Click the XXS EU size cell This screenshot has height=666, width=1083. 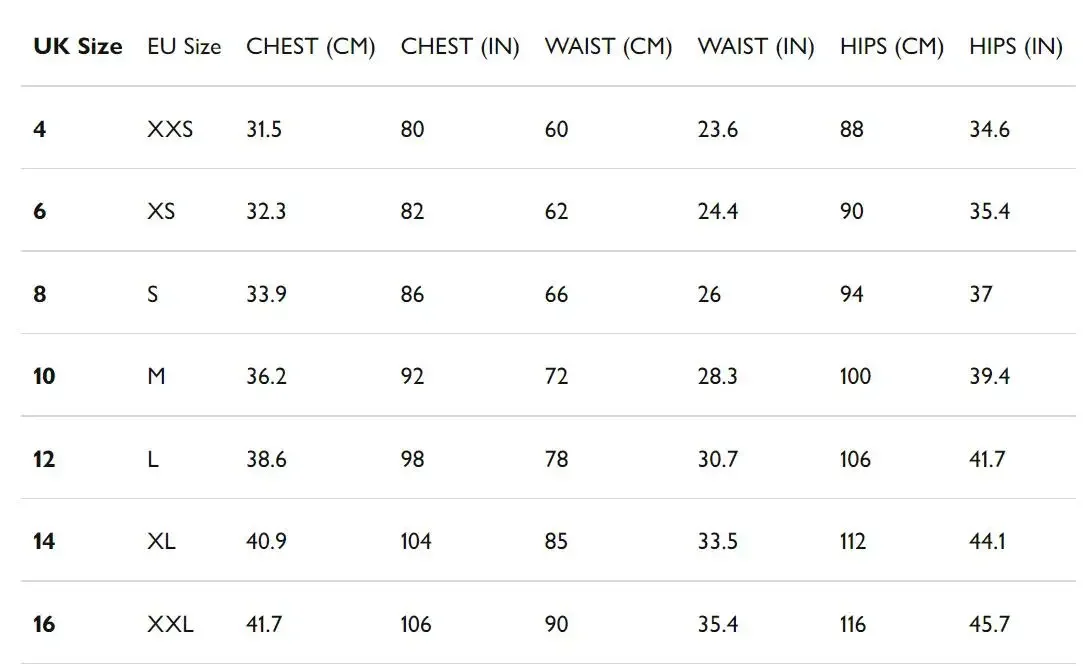point(170,129)
